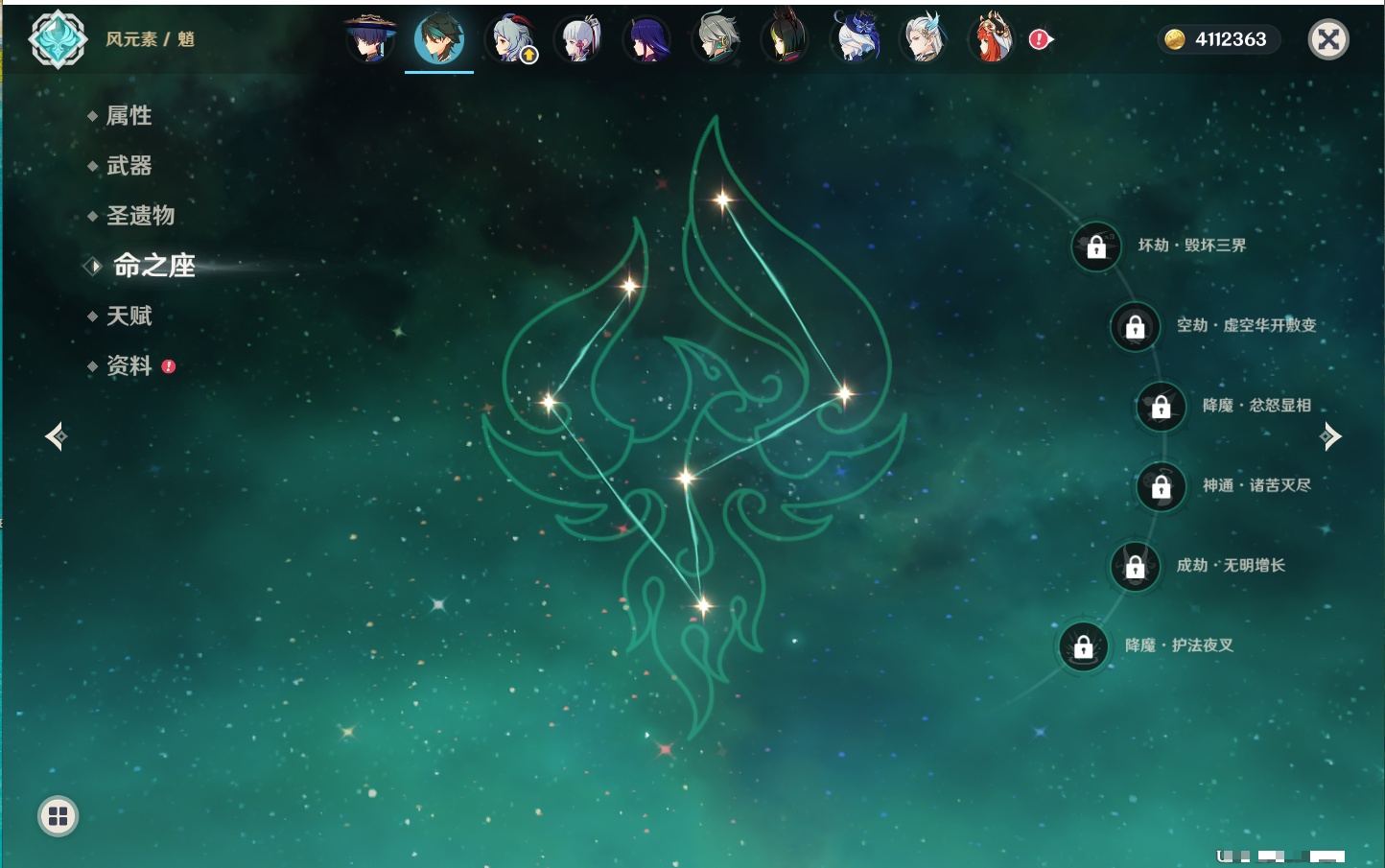
Task: Select the dark-haired Tighnari avatar
Action: pos(786,39)
